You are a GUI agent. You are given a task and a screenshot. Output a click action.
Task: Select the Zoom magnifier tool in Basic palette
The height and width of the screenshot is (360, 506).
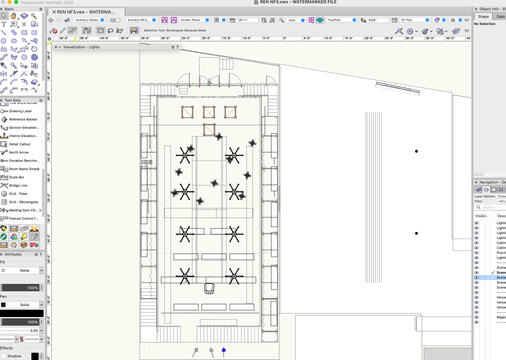pyautogui.click(x=34, y=16)
